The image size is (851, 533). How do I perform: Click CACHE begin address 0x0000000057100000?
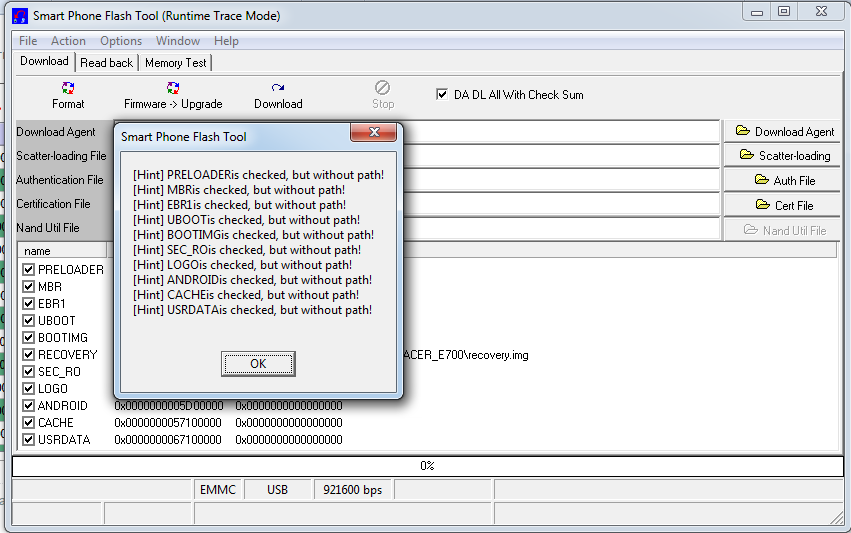168,422
